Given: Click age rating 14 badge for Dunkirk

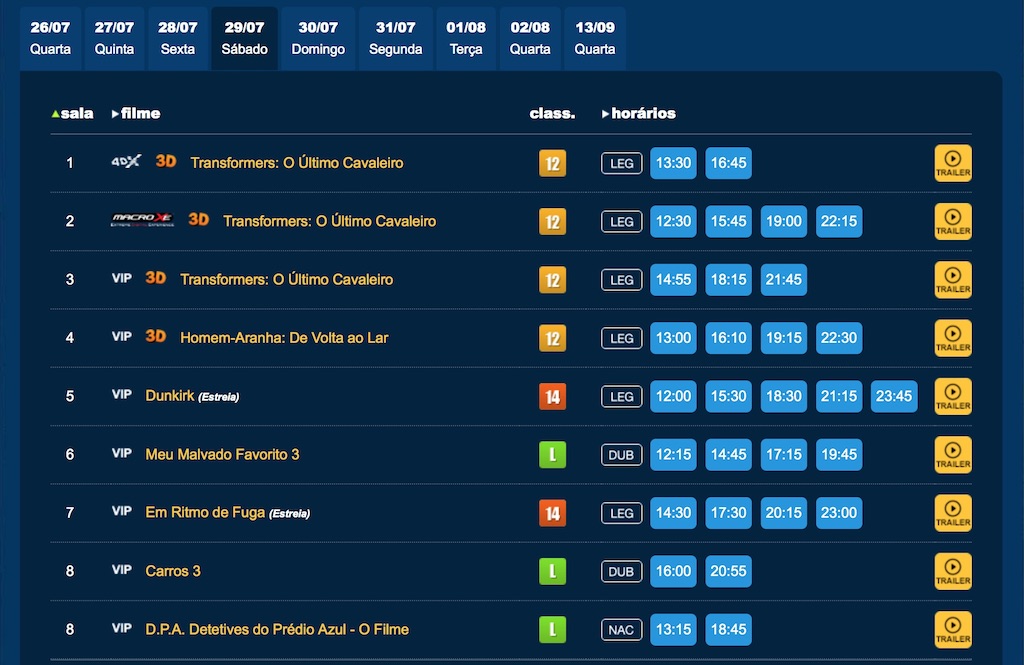Looking at the screenshot, I should [x=552, y=396].
